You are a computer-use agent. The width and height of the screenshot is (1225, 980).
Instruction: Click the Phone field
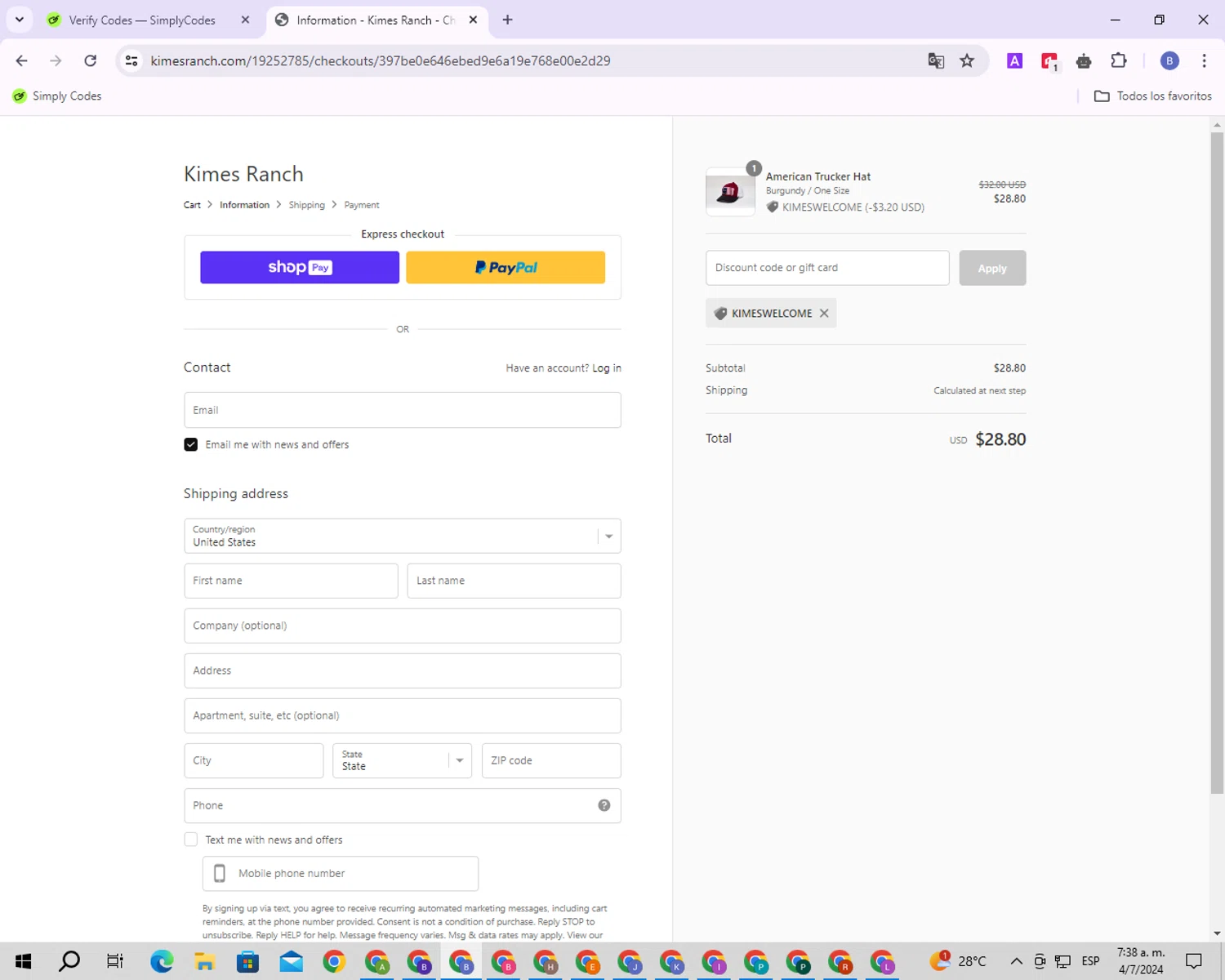pyautogui.click(x=403, y=805)
